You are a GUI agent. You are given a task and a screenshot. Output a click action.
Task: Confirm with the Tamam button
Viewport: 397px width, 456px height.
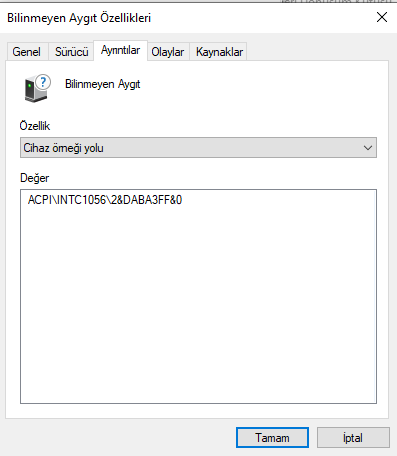(x=272, y=437)
